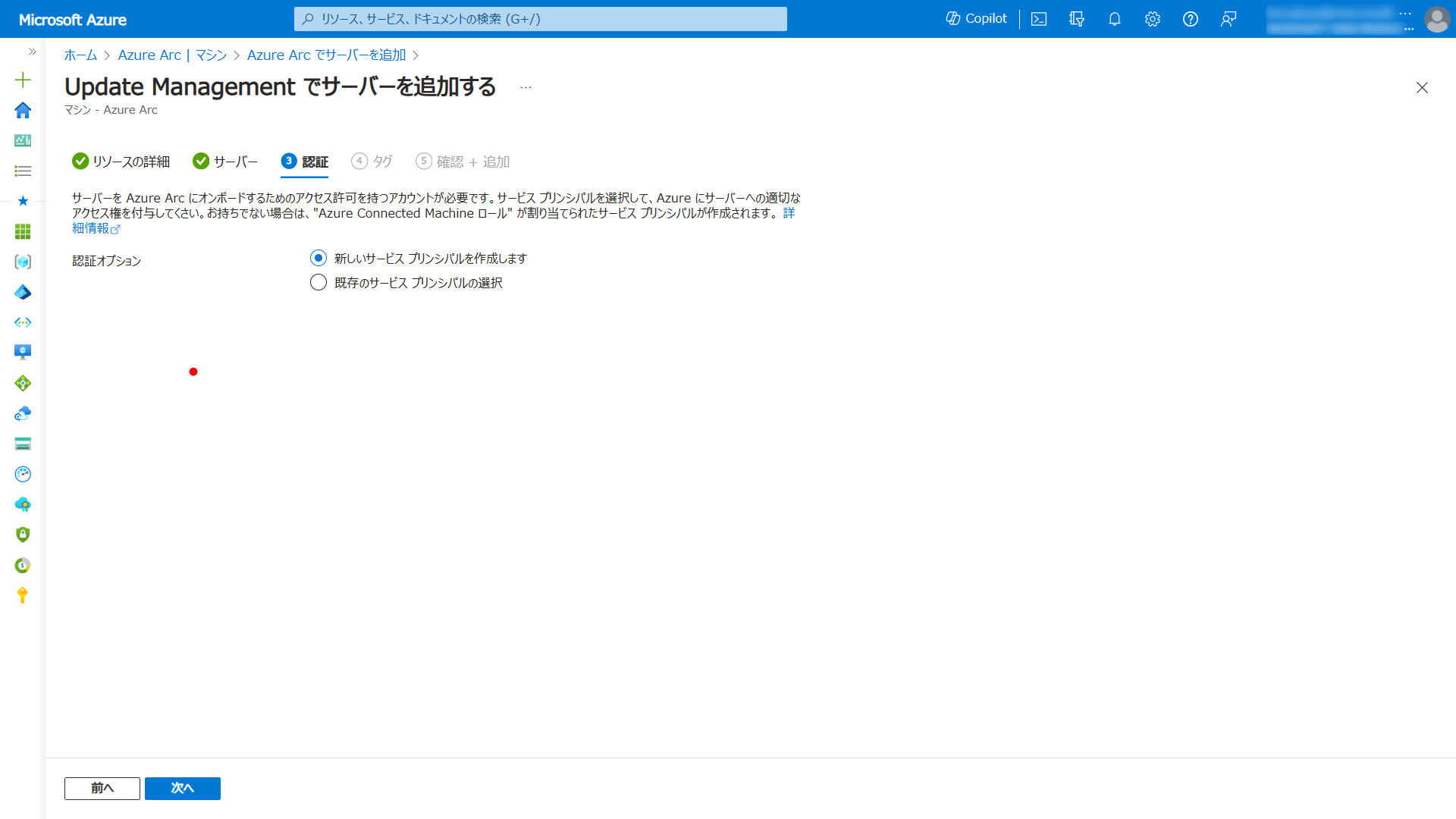Select the 認証 step tab
The height and width of the screenshot is (819, 1456).
[x=304, y=162]
